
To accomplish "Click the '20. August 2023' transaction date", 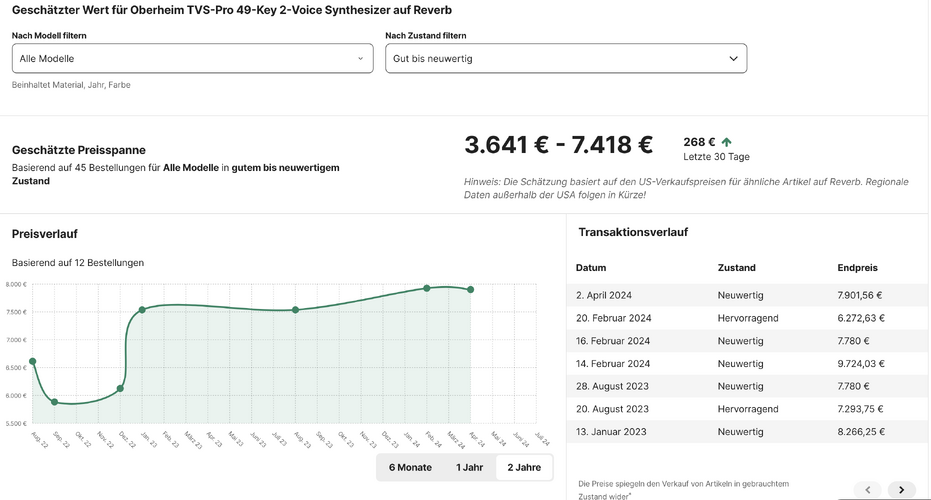I will pos(612,409).
